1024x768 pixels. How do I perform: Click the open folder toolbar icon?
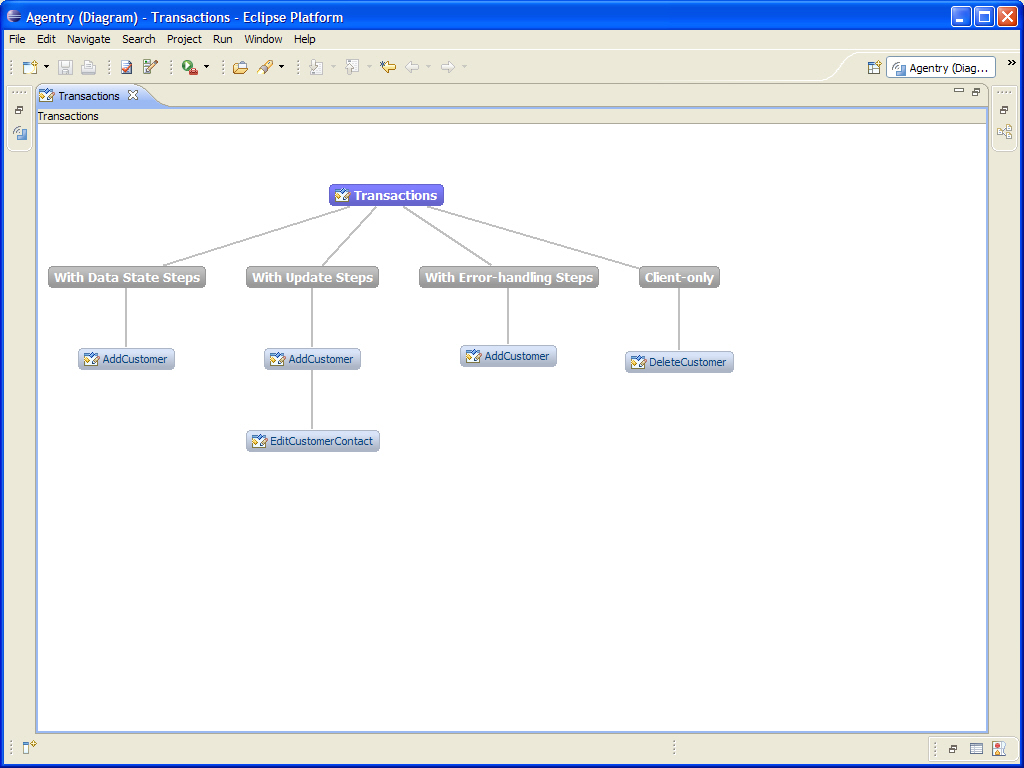[x=240, y=67]
